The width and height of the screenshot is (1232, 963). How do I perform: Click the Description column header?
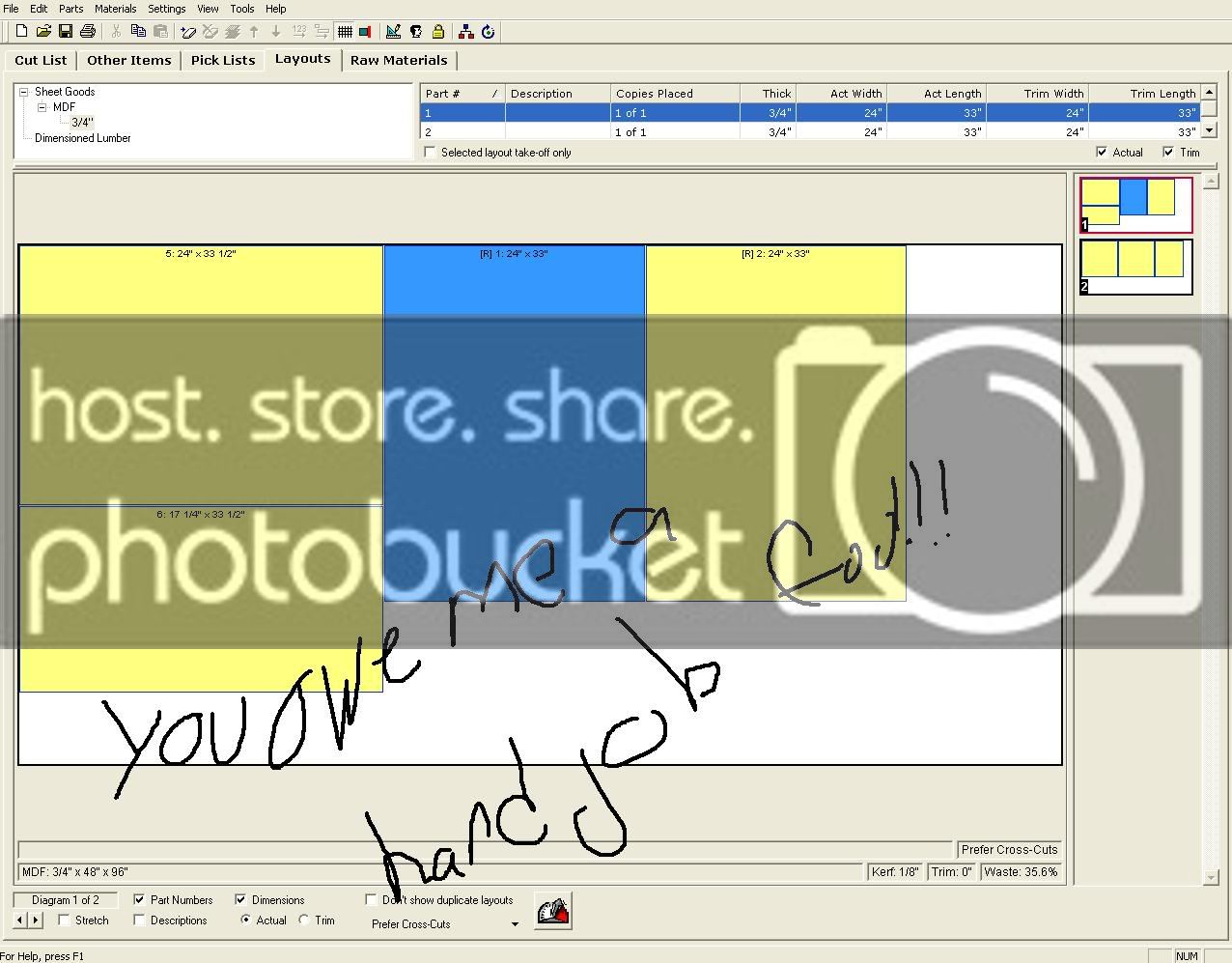558,94
